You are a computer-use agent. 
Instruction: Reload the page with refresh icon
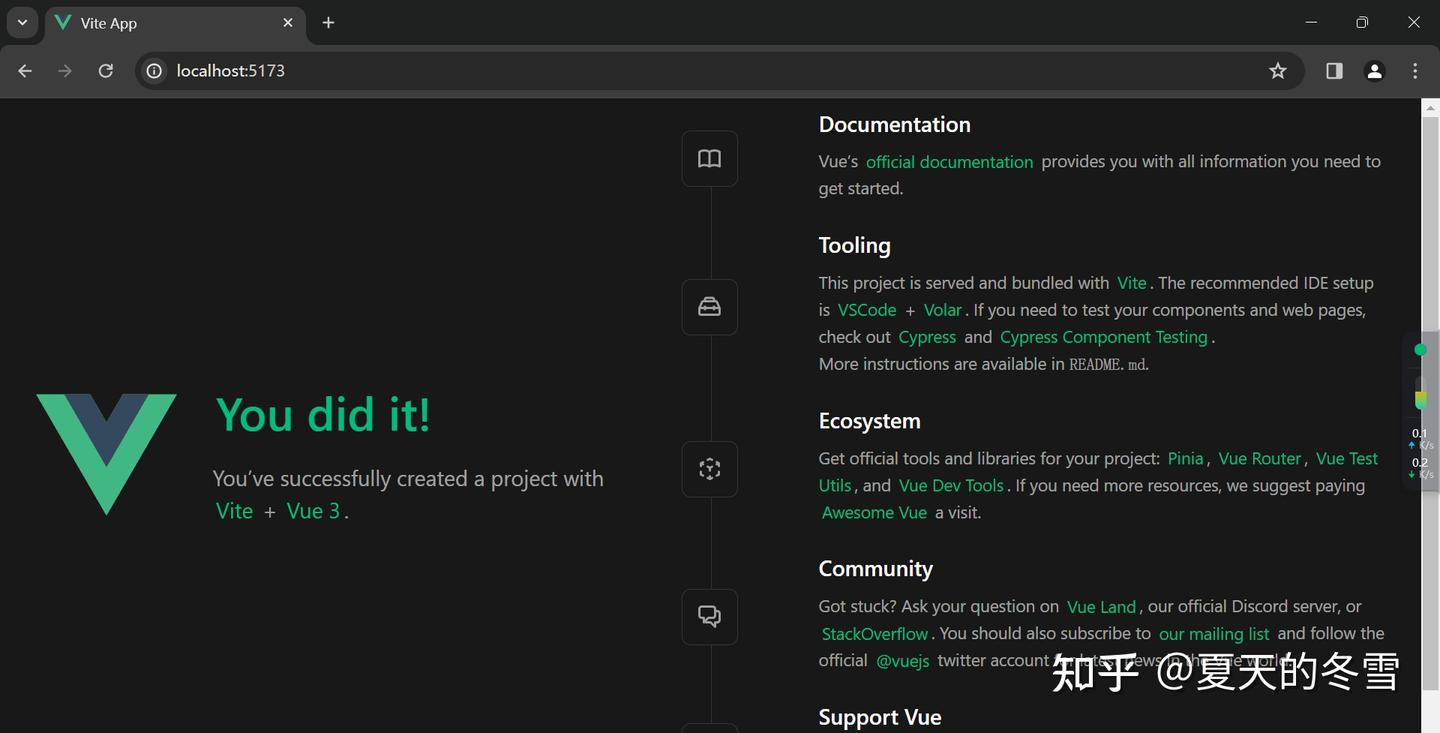[105, 71]
